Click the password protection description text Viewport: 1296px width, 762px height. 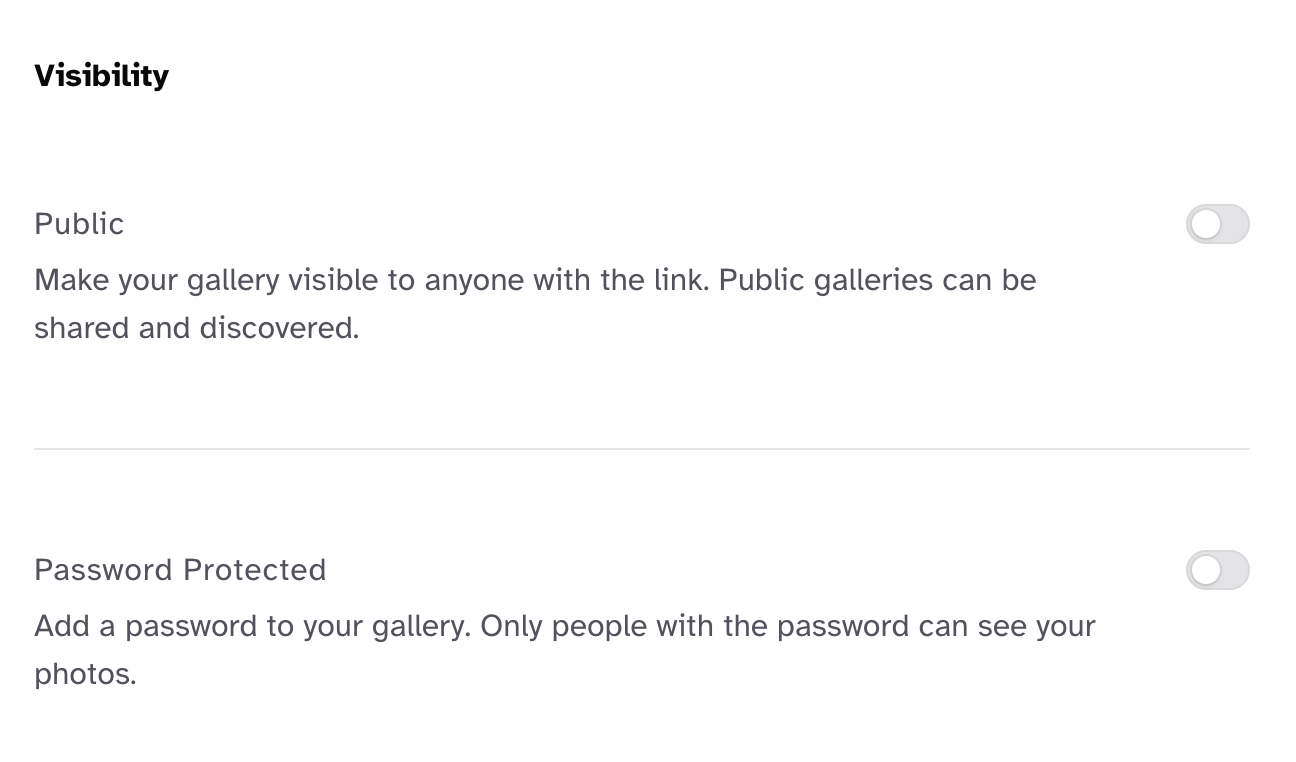pos(565,649)
